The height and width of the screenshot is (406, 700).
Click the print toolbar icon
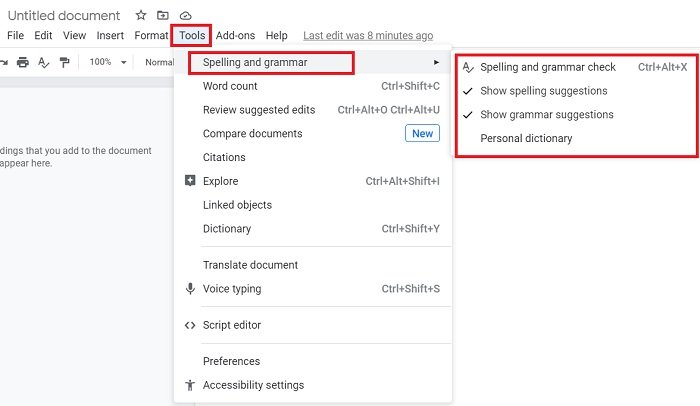tap(23, 62)
